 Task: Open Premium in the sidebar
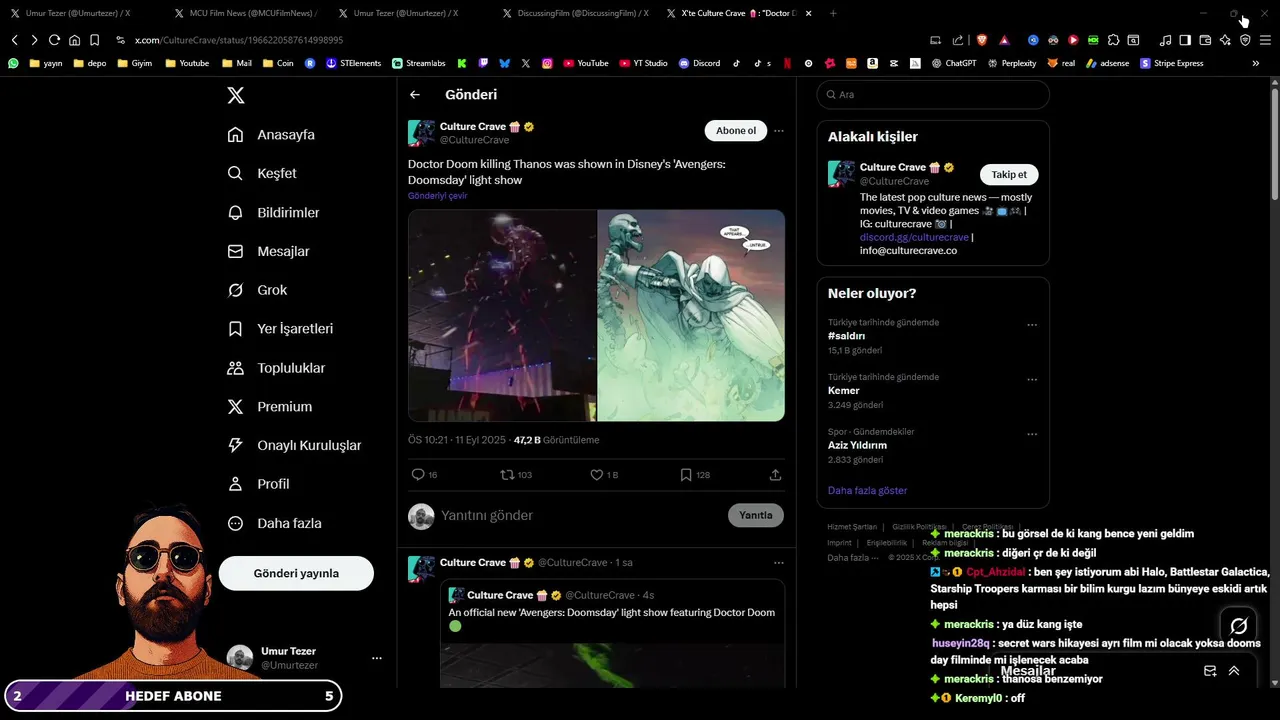269,407
